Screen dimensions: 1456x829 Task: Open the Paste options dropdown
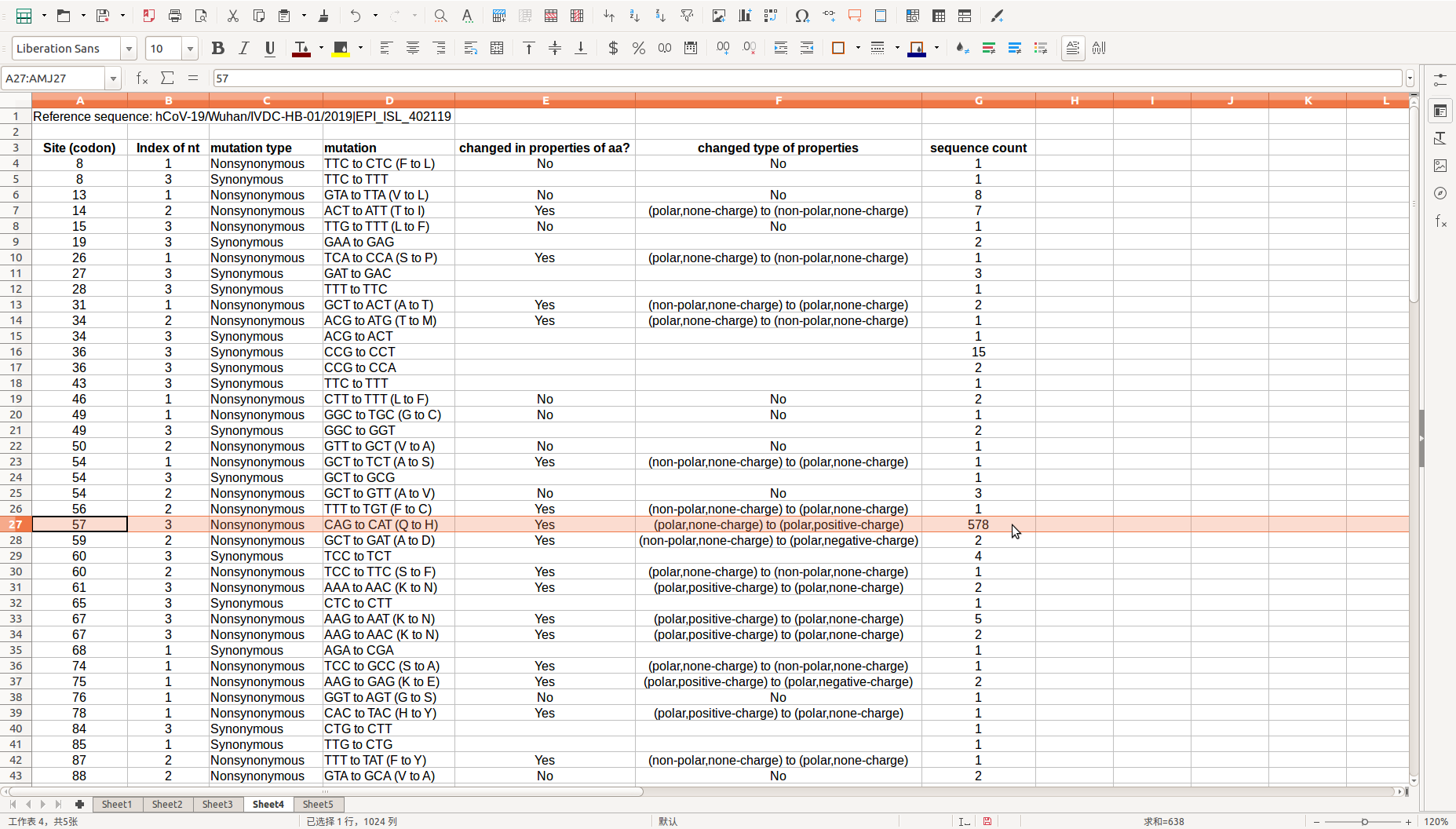click(x=304, y=16)
